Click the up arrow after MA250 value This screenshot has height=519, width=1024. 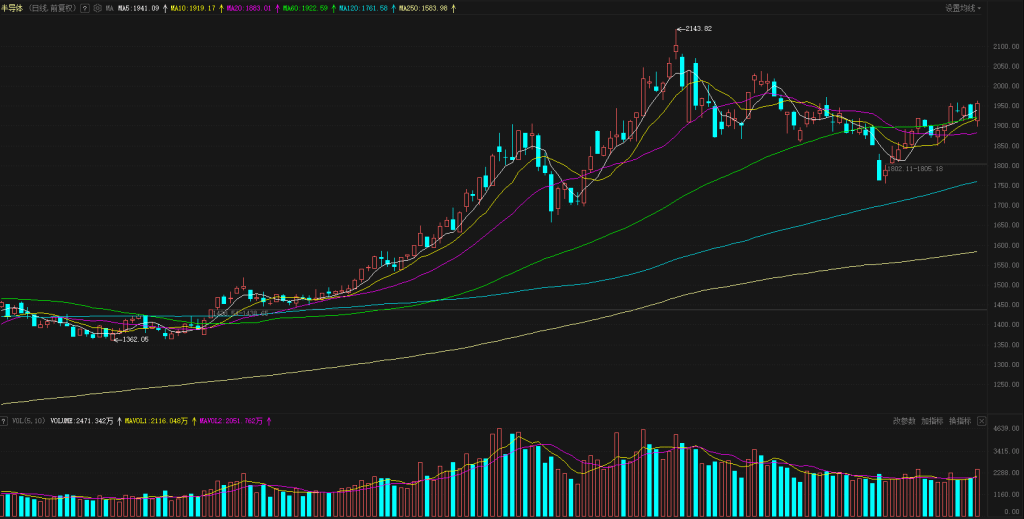454,8
